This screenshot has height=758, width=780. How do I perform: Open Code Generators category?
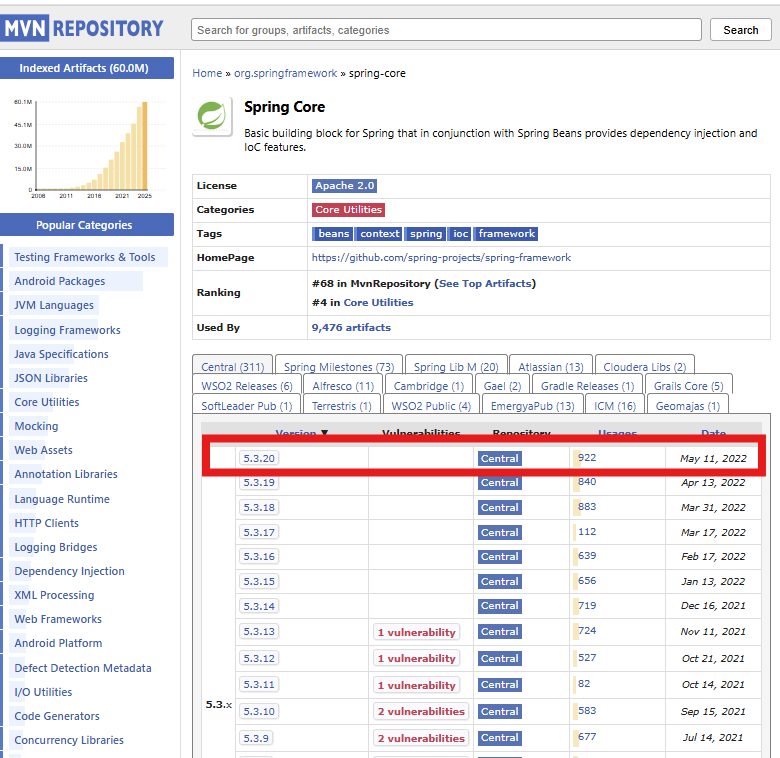click(x=57, y=716)
